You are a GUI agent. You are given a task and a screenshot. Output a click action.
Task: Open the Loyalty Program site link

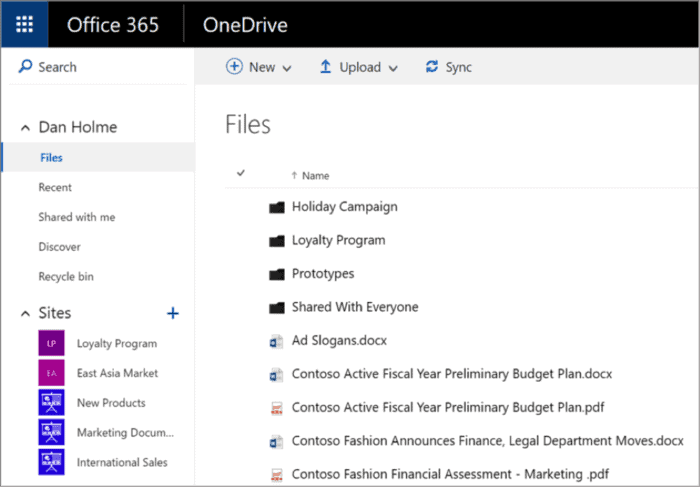pyautogui.click(x=117, y=343)
